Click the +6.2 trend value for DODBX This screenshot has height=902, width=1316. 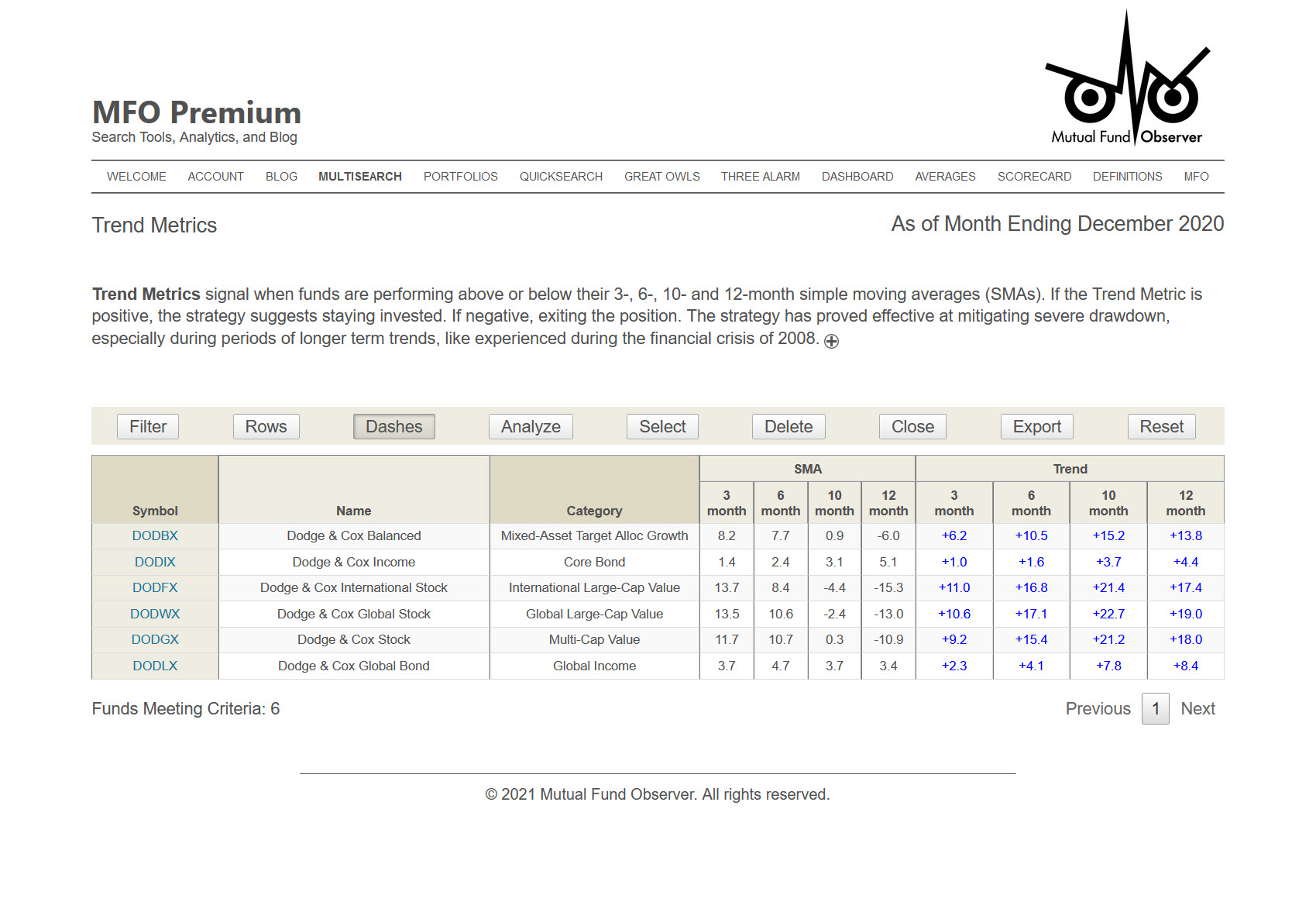(954, 536)
